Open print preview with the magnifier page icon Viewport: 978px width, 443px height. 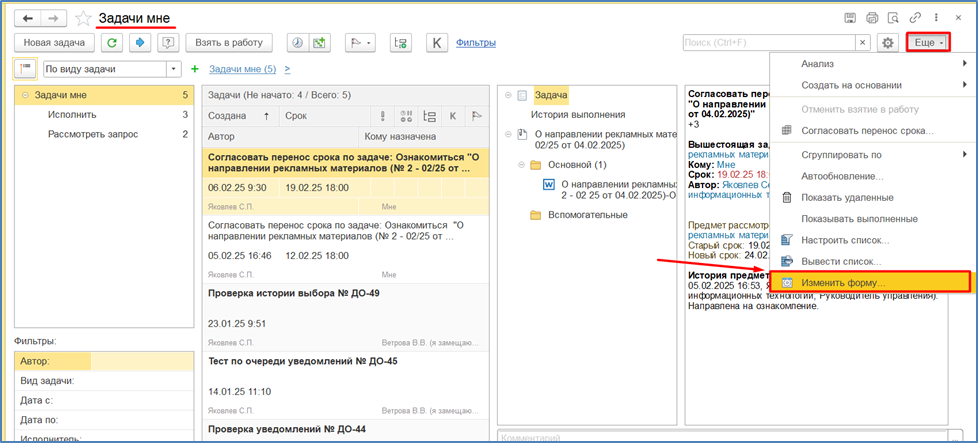coord(893,18)
